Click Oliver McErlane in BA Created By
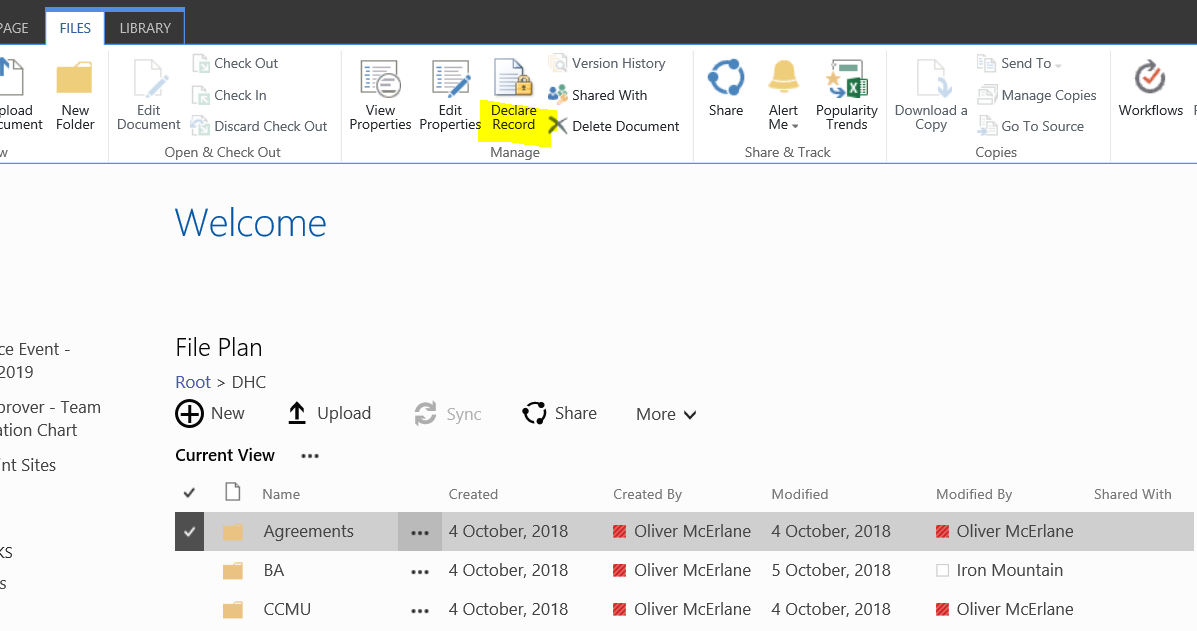1197x631 pixels. (x=692, y=571)
